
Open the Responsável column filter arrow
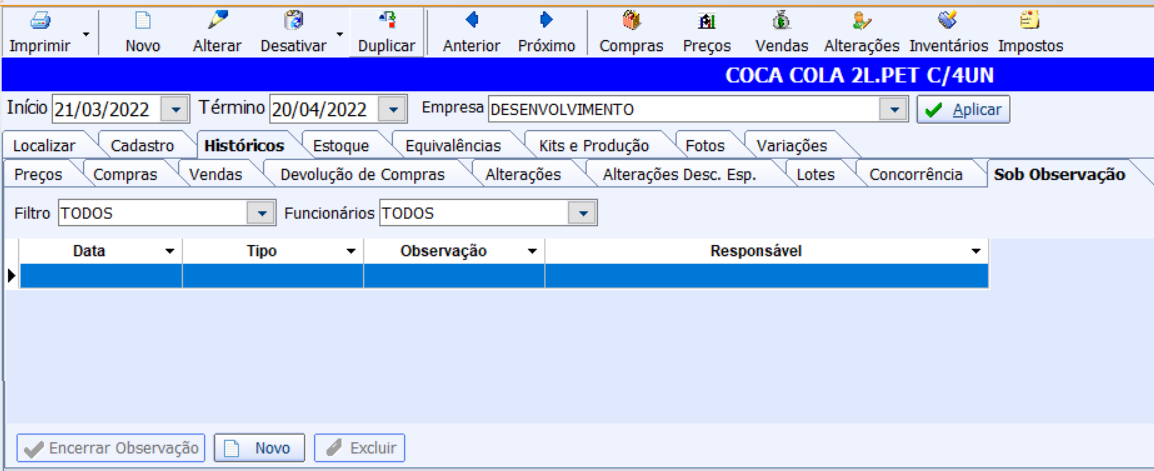976,252
